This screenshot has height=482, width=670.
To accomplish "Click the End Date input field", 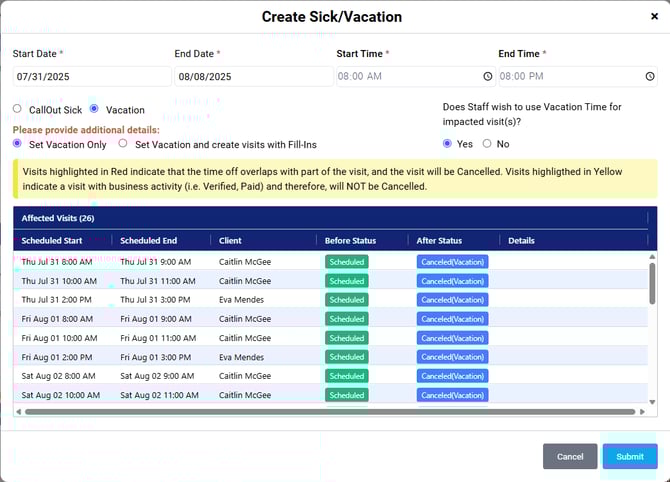I will tap(253, 77).
